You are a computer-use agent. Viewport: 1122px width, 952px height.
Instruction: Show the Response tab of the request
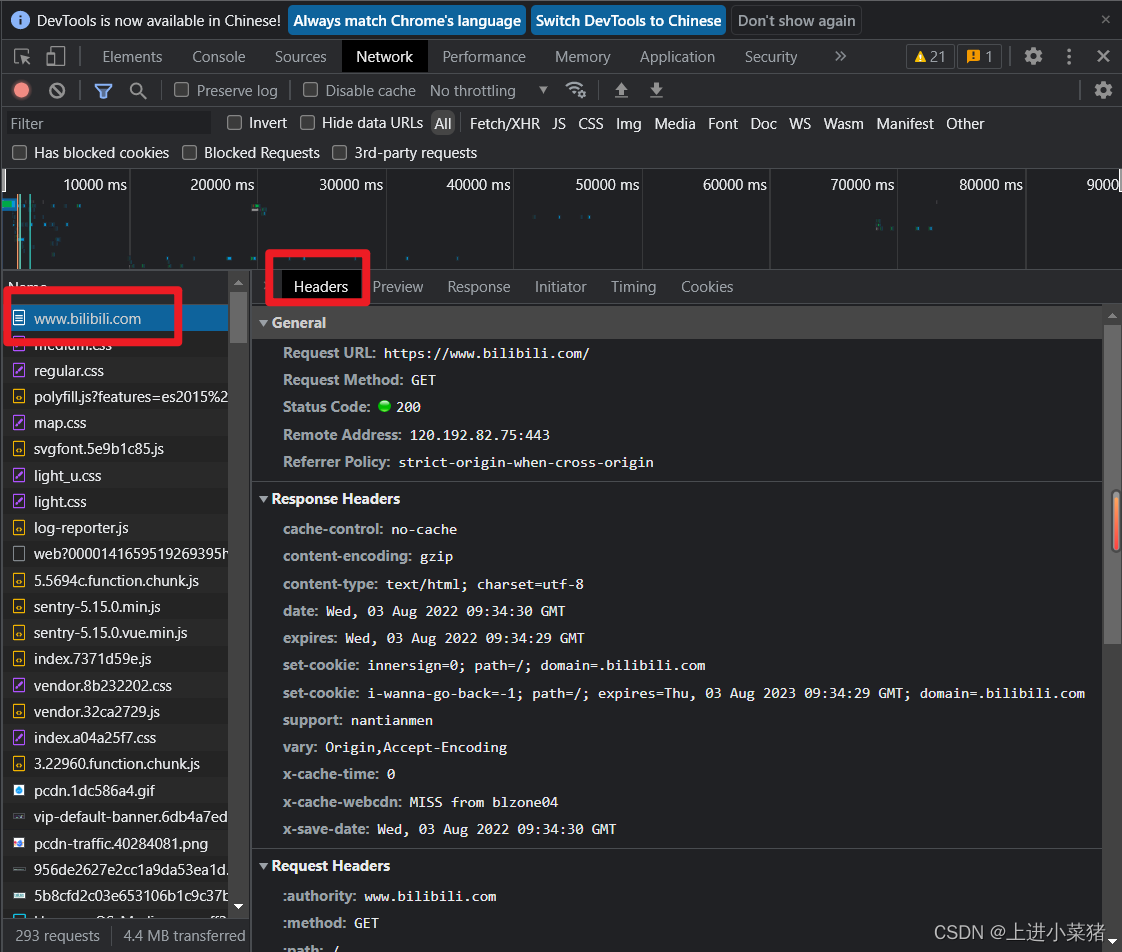point(479,287)
